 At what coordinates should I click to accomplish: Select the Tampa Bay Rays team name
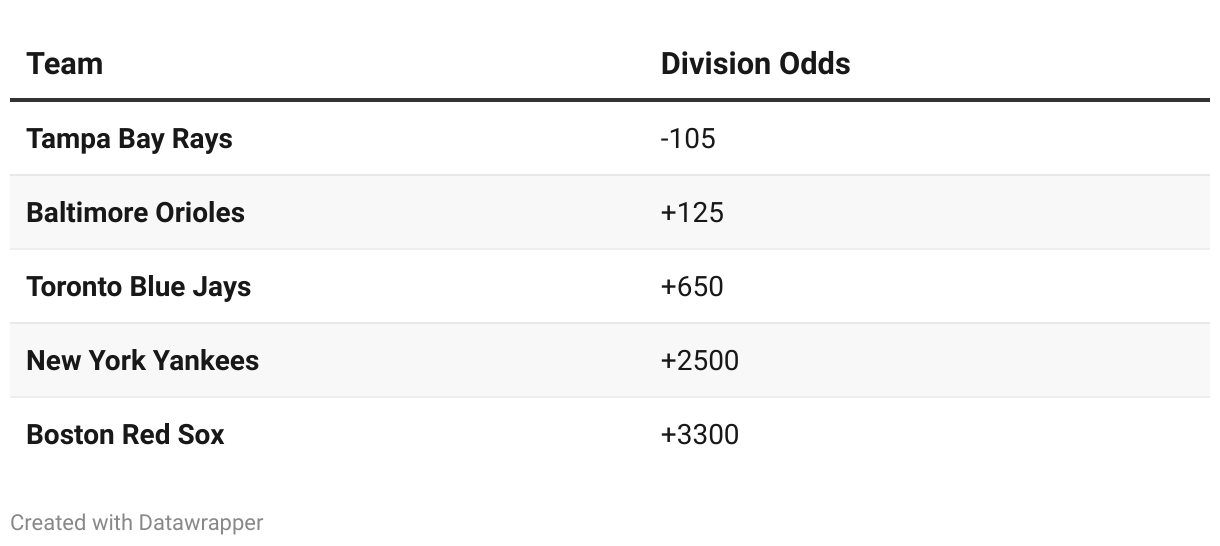coord(129,138)
